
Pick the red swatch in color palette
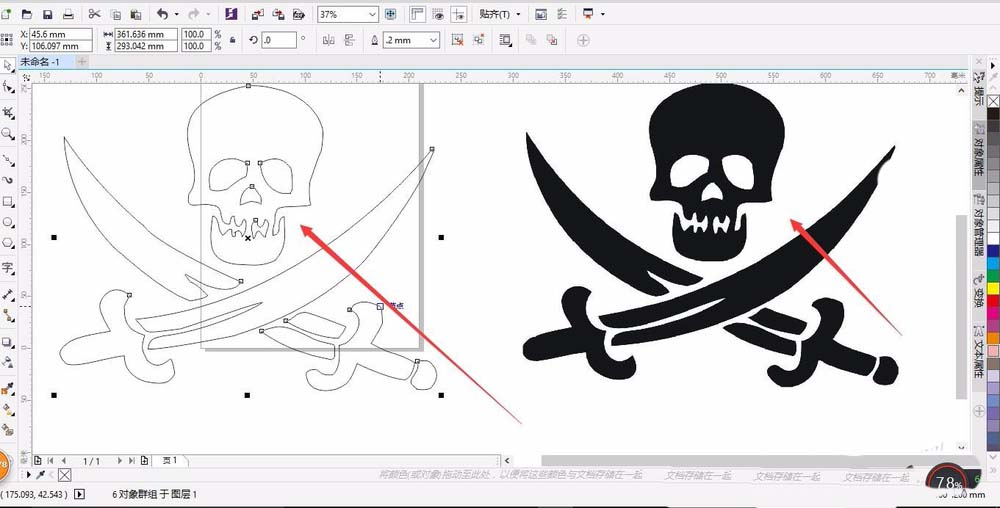point(993,302)
